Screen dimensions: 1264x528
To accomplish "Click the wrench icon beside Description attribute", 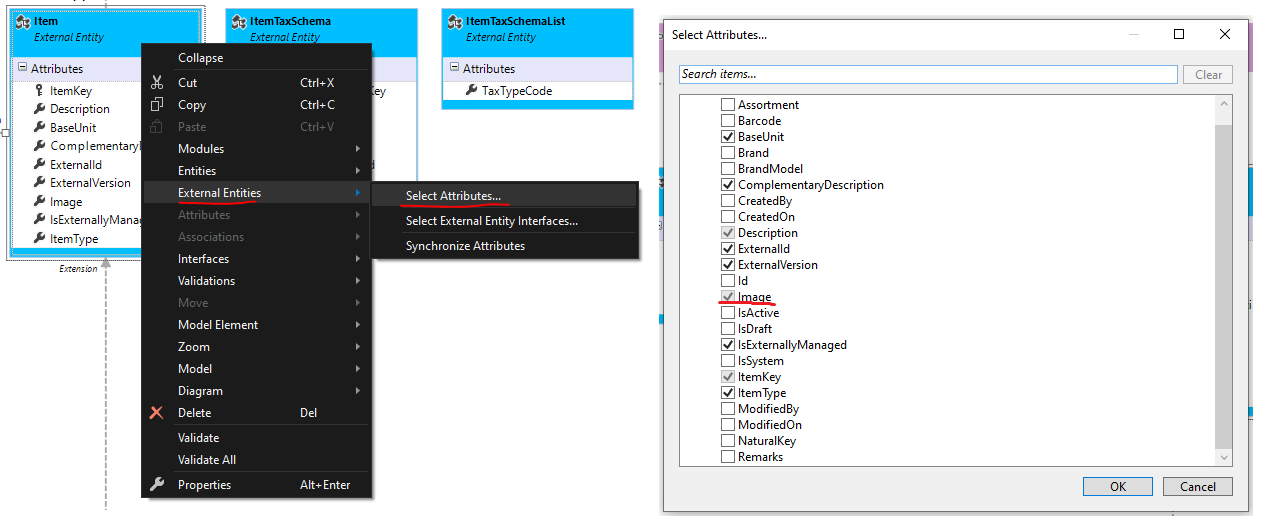I will (x=39, y=109).
